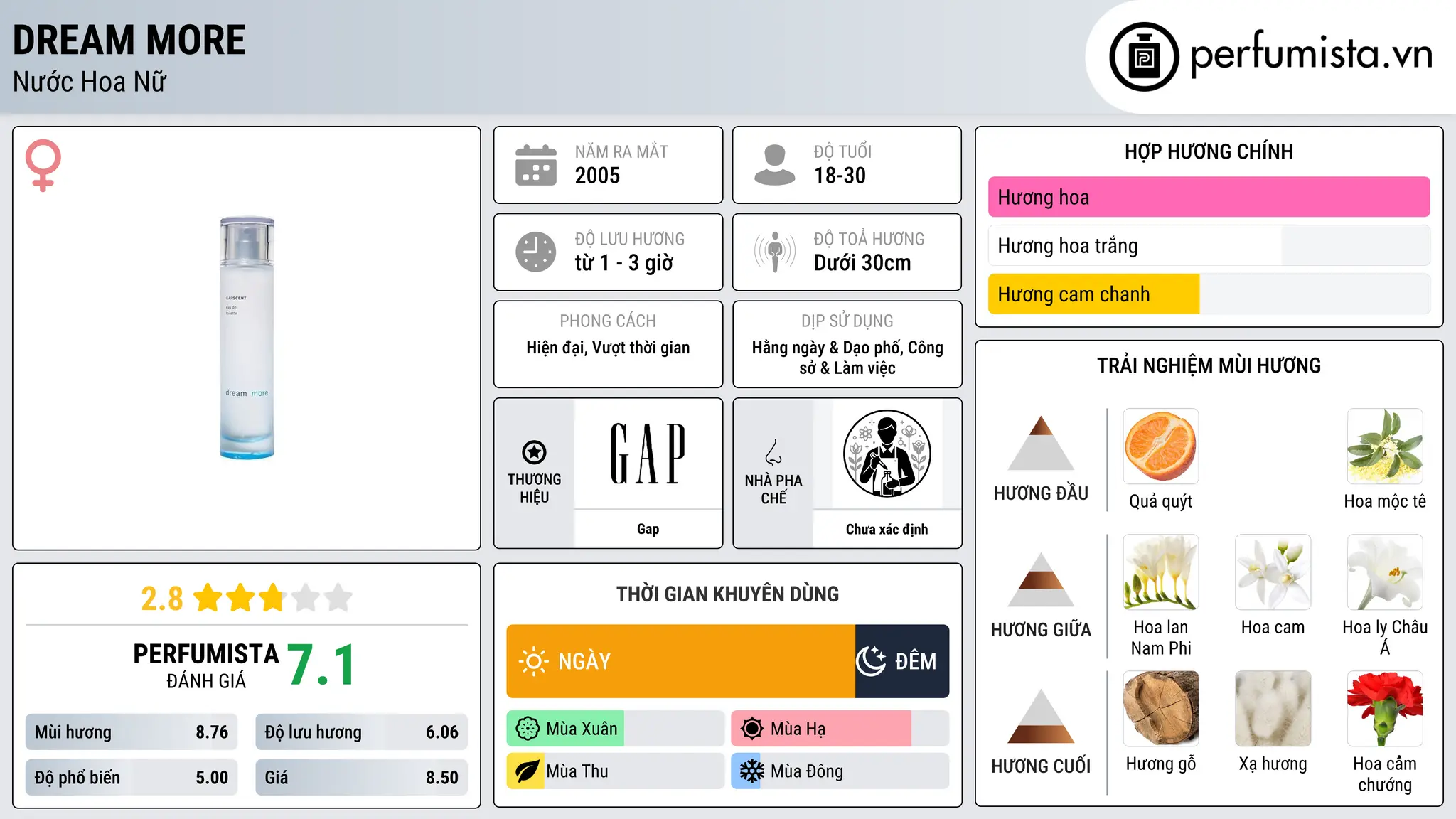This screenshot has height=819, width=1456.
Task: Click the Giá 8.50 score box
Action: tap(361, 778)
